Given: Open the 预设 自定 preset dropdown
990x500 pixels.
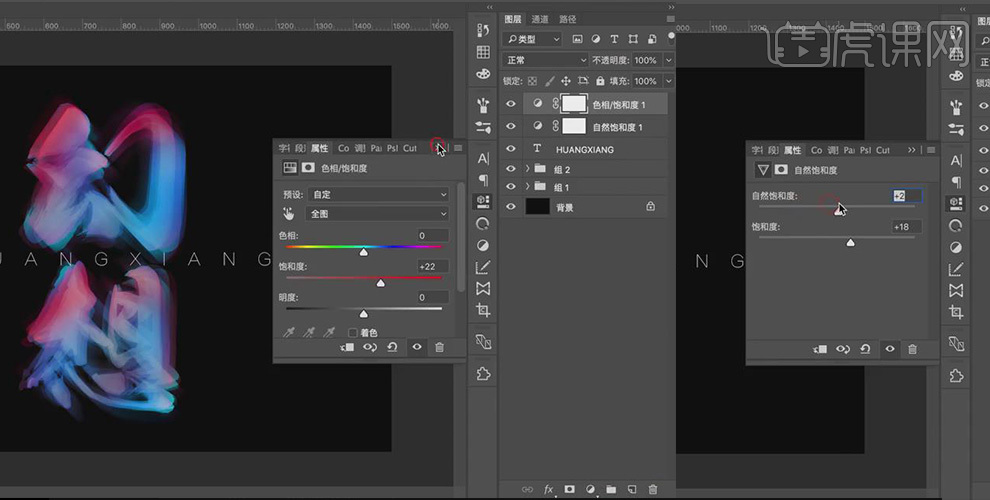Looking at the screenshot, I should click(379, 194).
